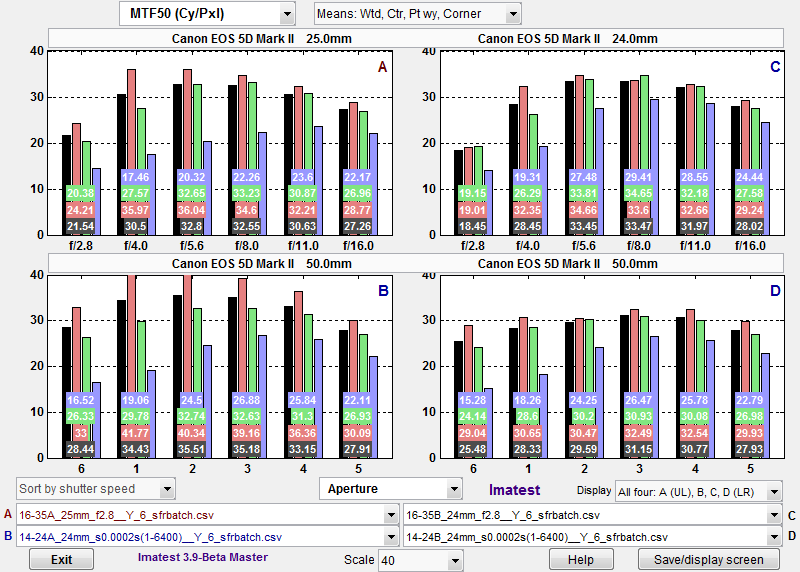Click value 27.26 in plot A
This screenshot has height=572, width=800.
pos(358,226)
